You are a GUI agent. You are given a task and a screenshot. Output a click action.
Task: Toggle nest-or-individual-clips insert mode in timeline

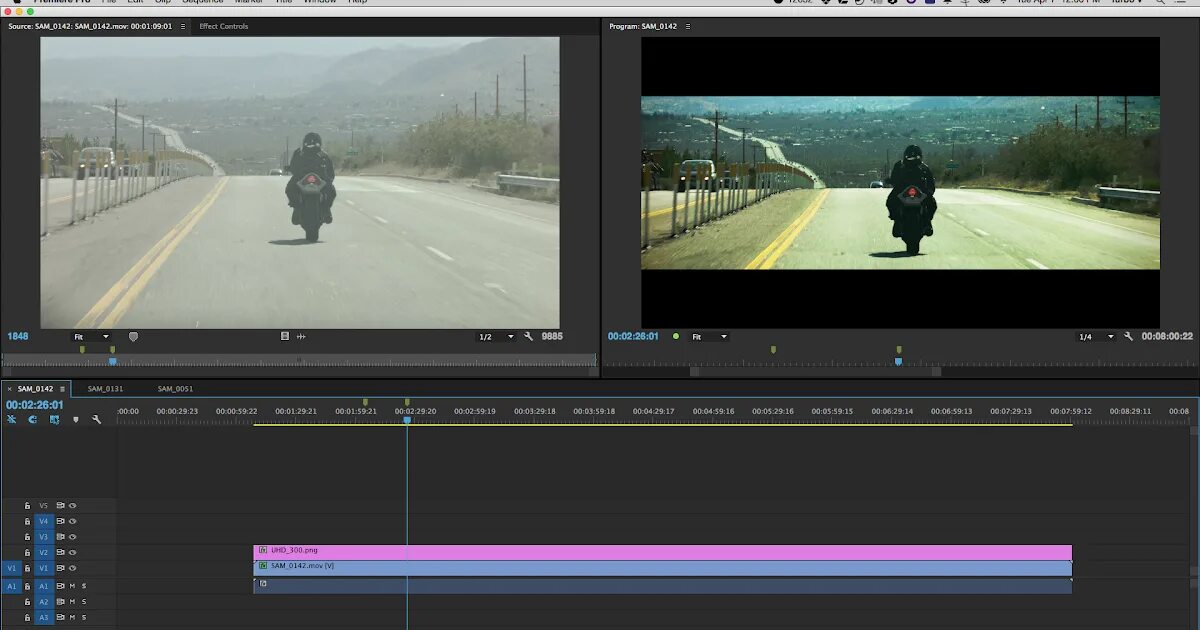(x=11, y=419)
